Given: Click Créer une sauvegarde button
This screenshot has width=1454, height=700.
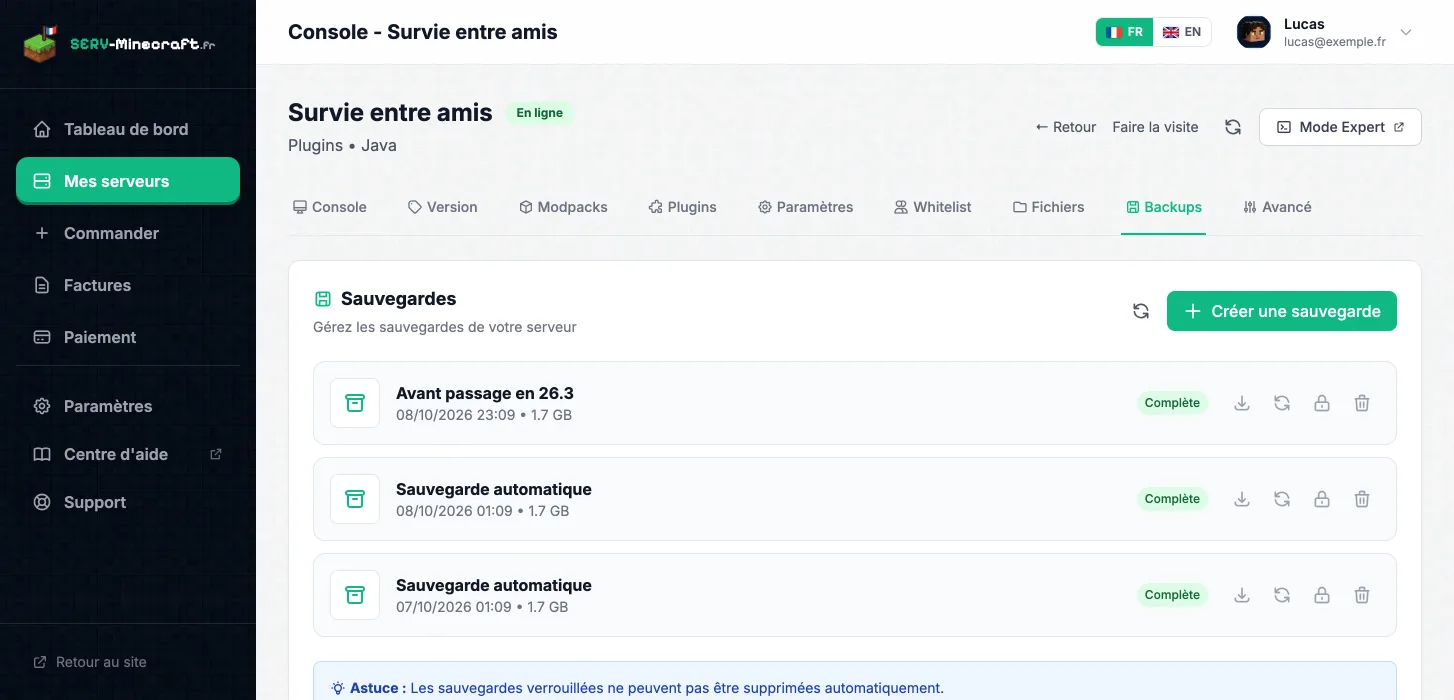Looking at the screenshot, I should click(x=1282, y=311).
